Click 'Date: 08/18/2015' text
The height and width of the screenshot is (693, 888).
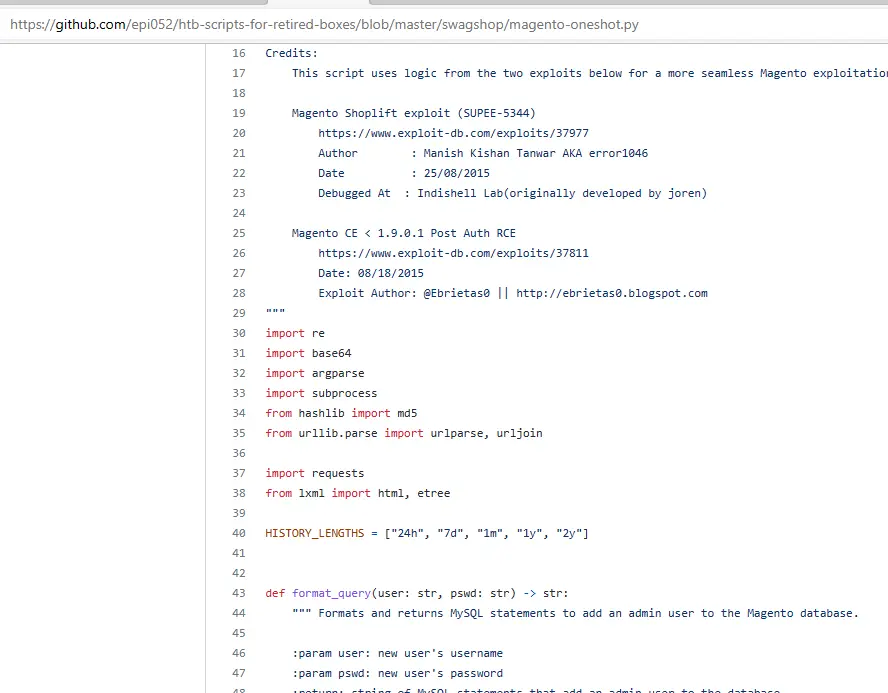click(371, 273)
